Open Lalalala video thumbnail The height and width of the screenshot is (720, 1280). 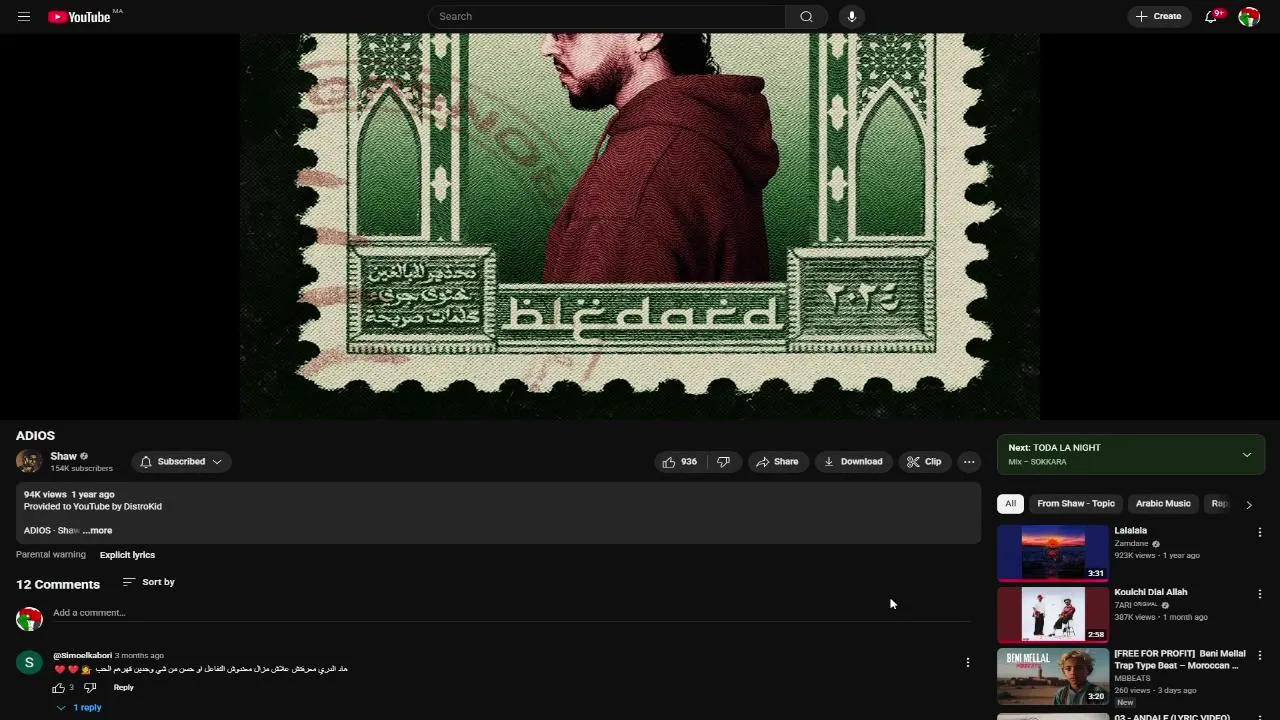click(1053, 553)
